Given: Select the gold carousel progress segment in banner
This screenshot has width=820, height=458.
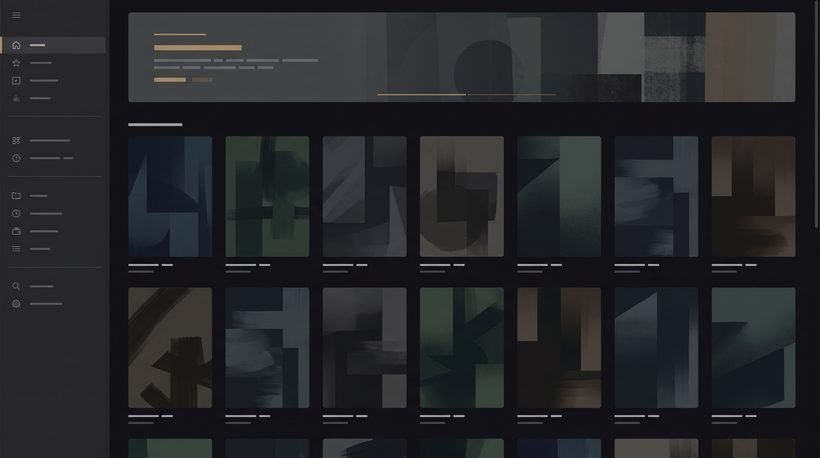Looking at the screenshot, I should [x=422, y=95].
